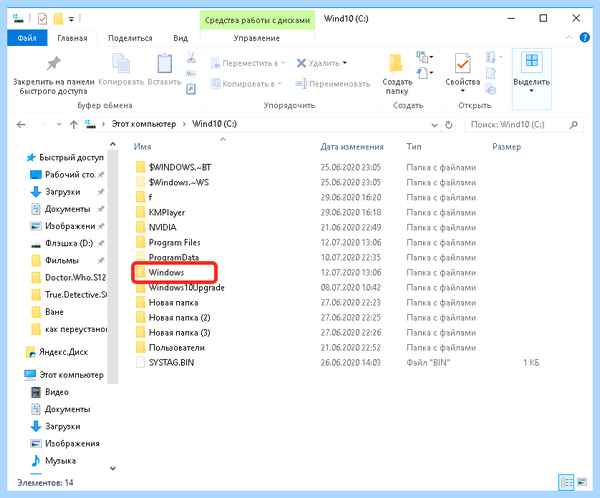The width and height of the screenshot is (600, 498).
Task: Open the New item dropdown
Action: (424, 57)
